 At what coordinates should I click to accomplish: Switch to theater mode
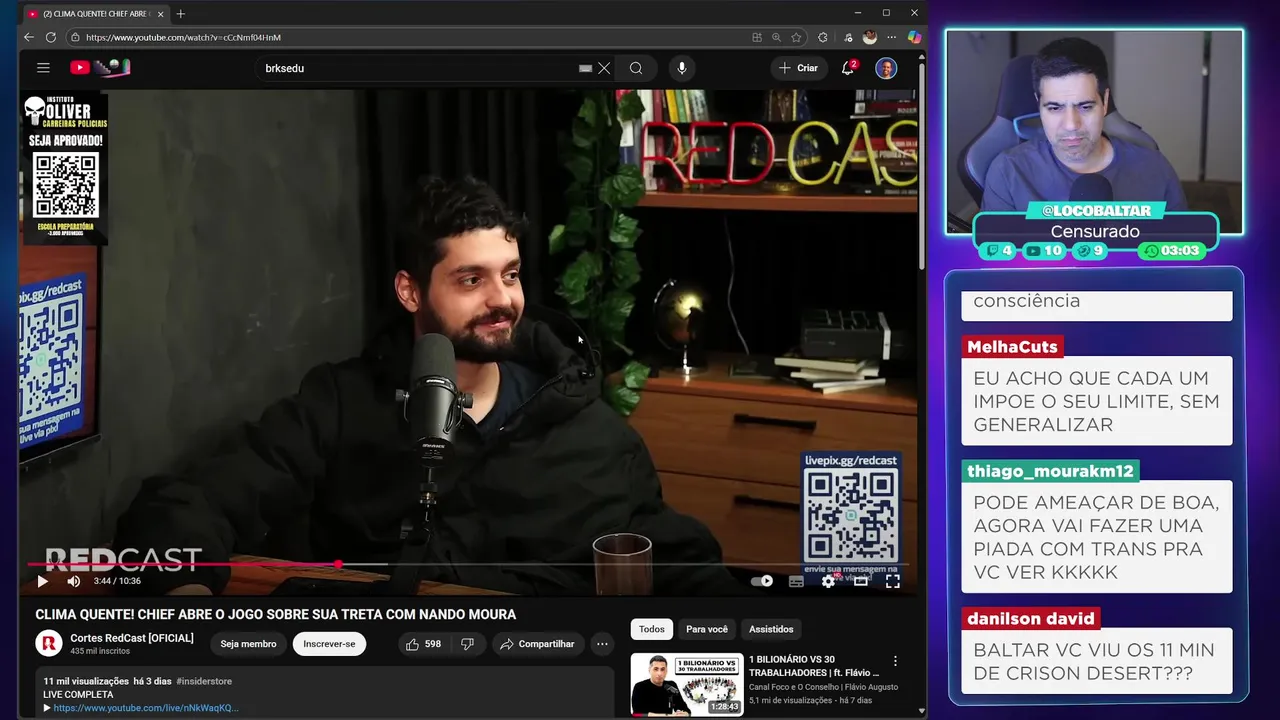[860, 581]
